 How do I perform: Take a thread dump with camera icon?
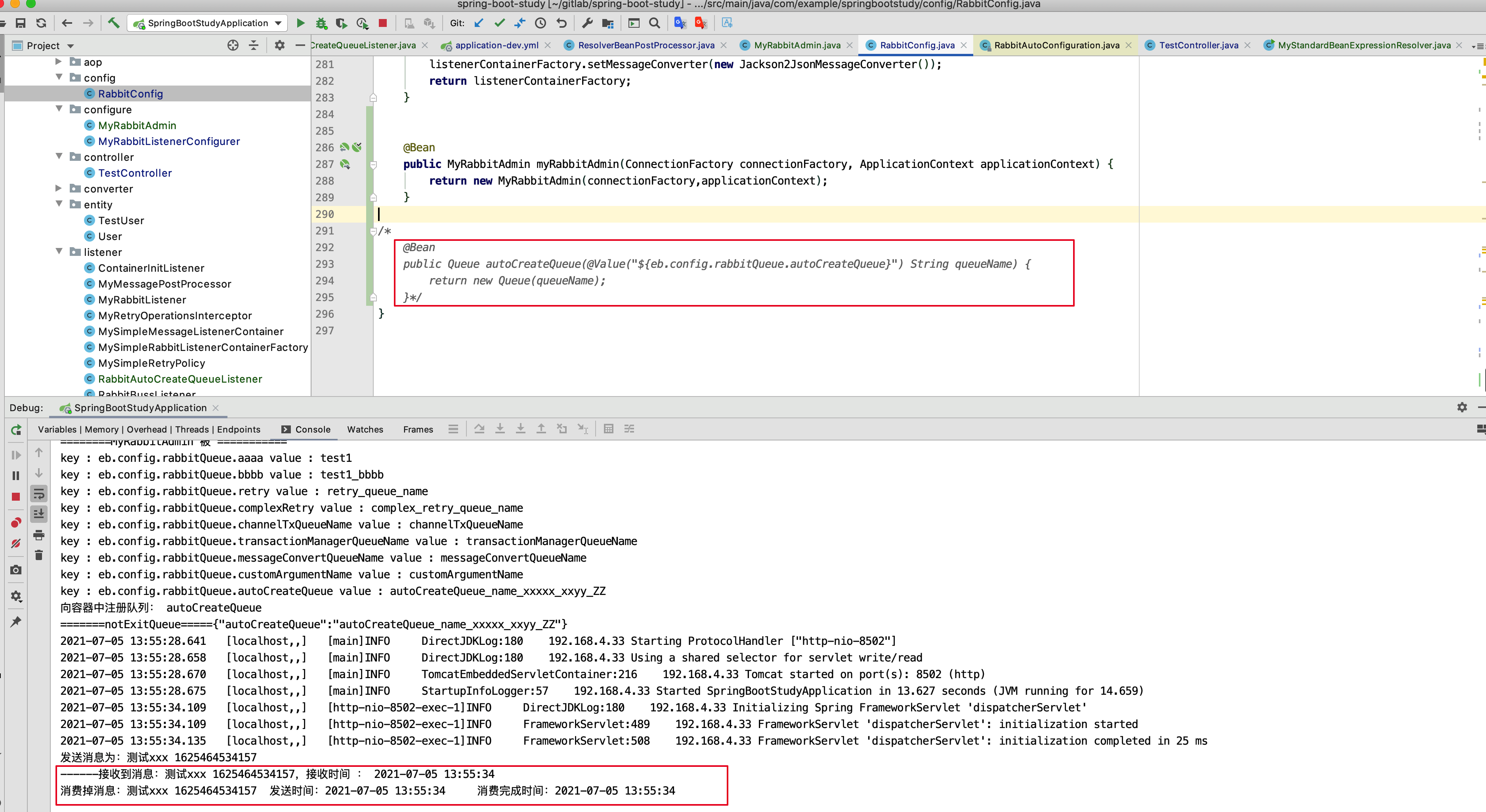click(x=15, y=570)
